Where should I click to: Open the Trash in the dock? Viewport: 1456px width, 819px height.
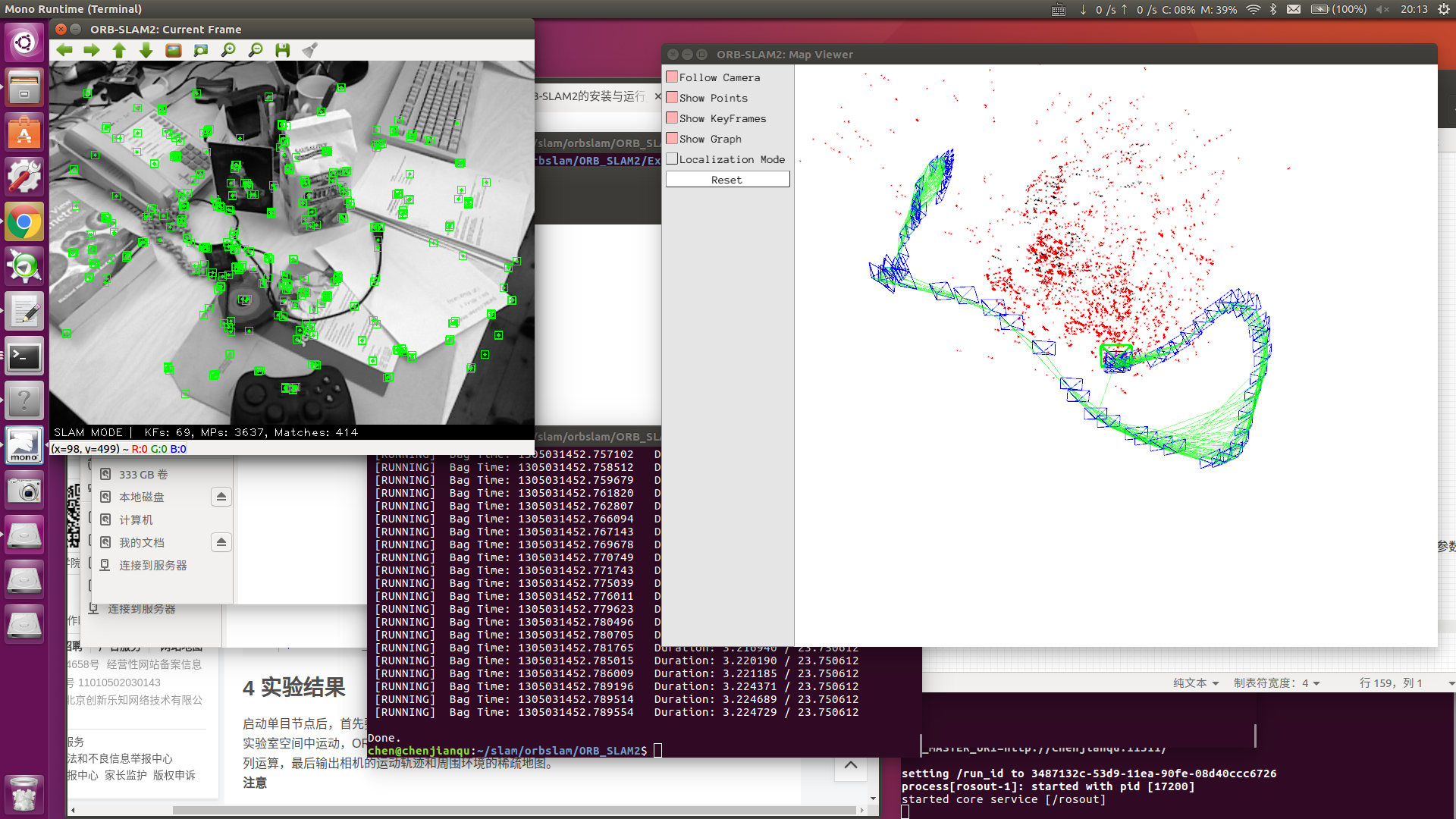pyautogui.click(x=24, y=795)
